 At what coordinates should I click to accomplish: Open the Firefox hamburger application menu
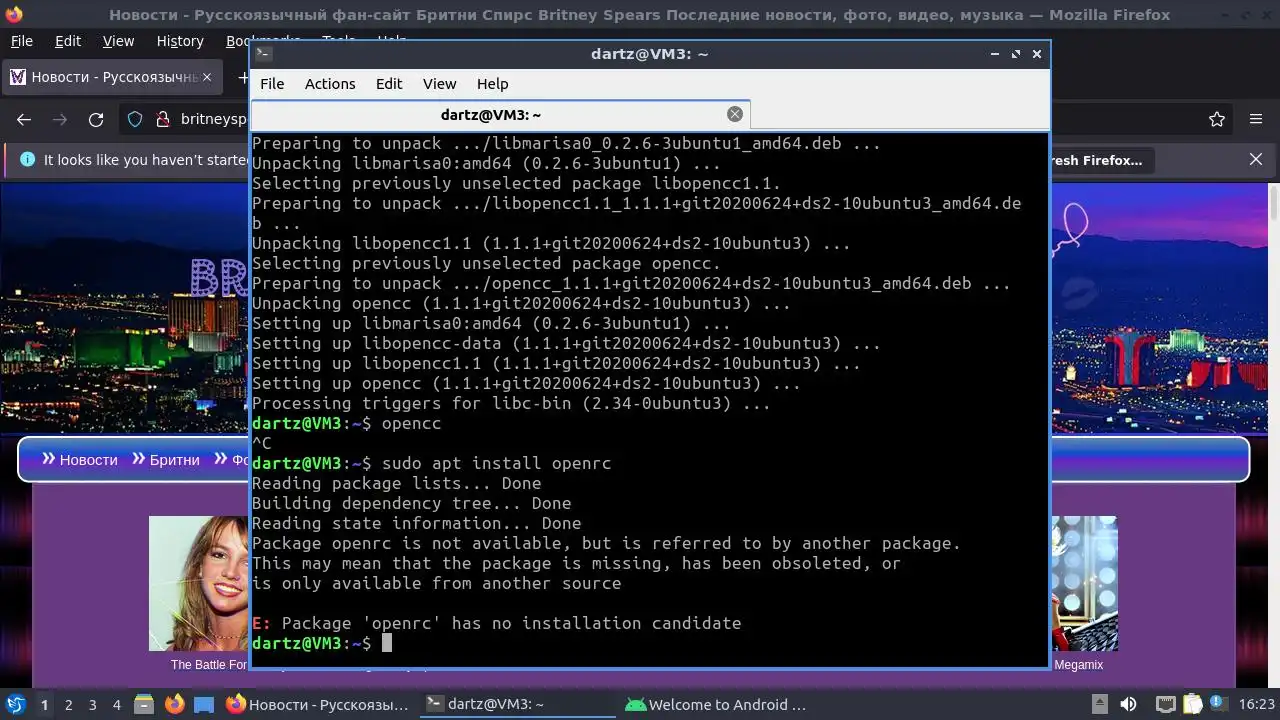[1256, 119]
